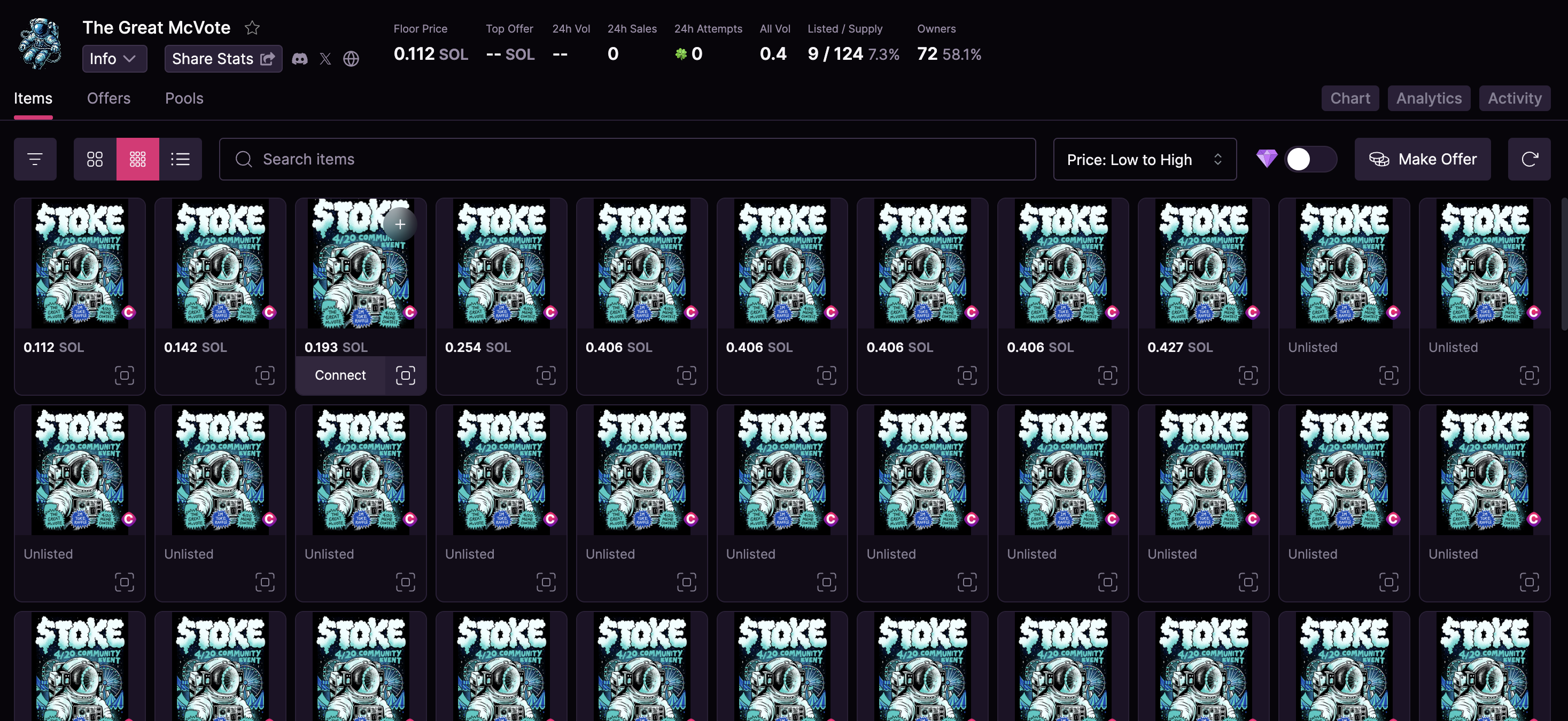Click the Floor Price value 0.112 SOL
This screenshot has height=721, width=1568.
[430, 53]
